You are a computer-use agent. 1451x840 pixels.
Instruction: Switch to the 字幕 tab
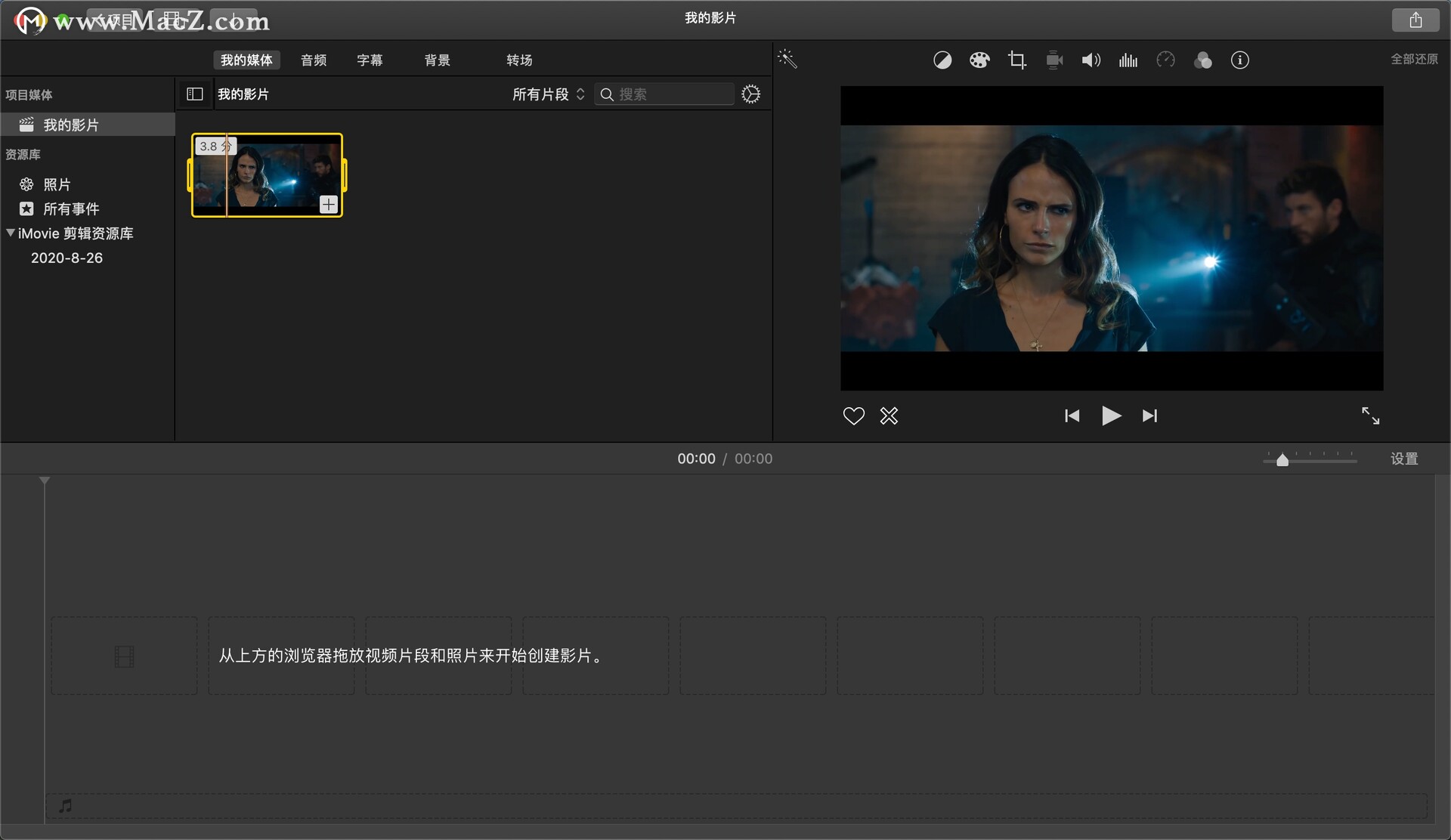coord(370,60)
